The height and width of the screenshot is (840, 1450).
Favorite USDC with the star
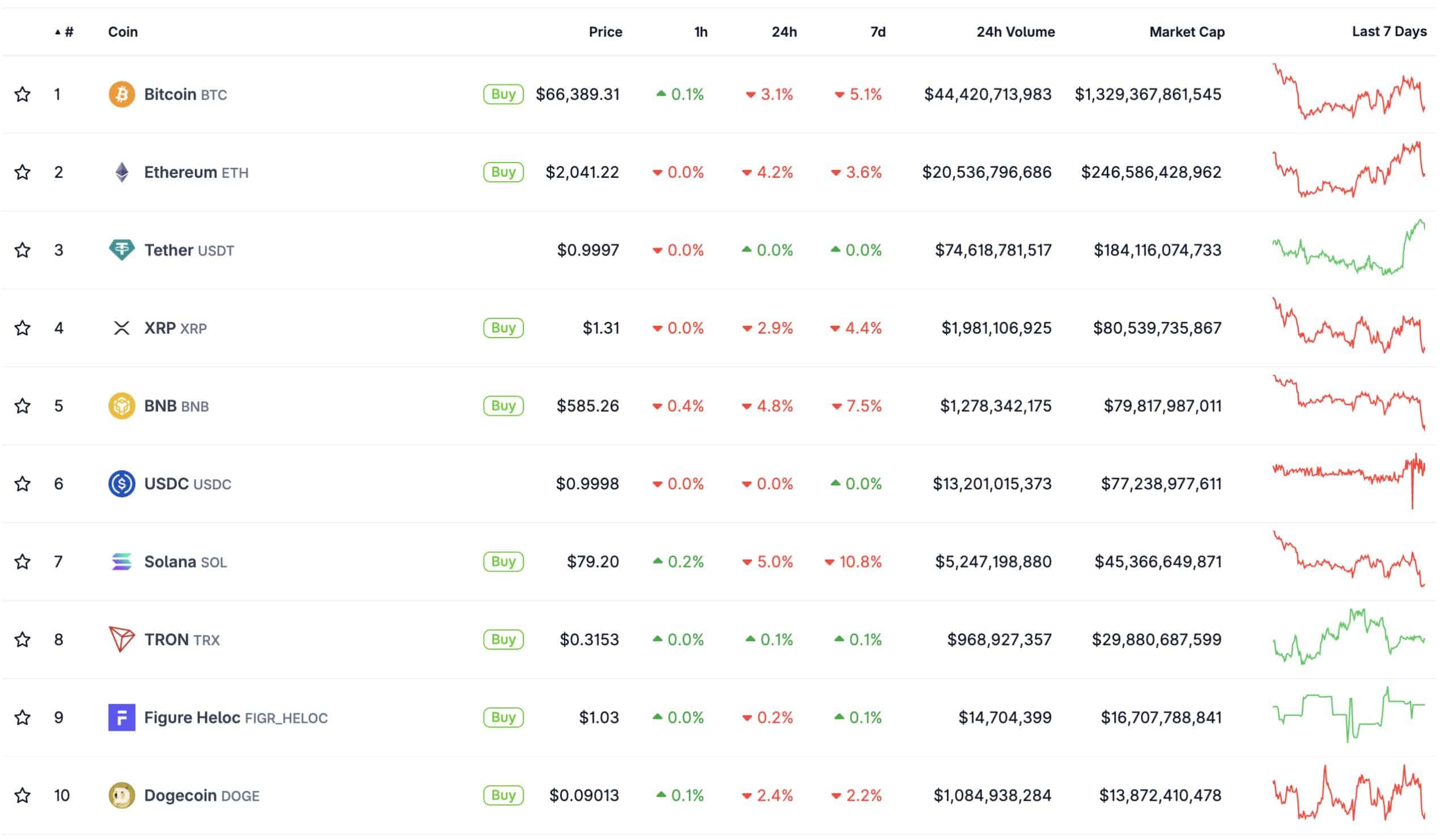point(23,484)
